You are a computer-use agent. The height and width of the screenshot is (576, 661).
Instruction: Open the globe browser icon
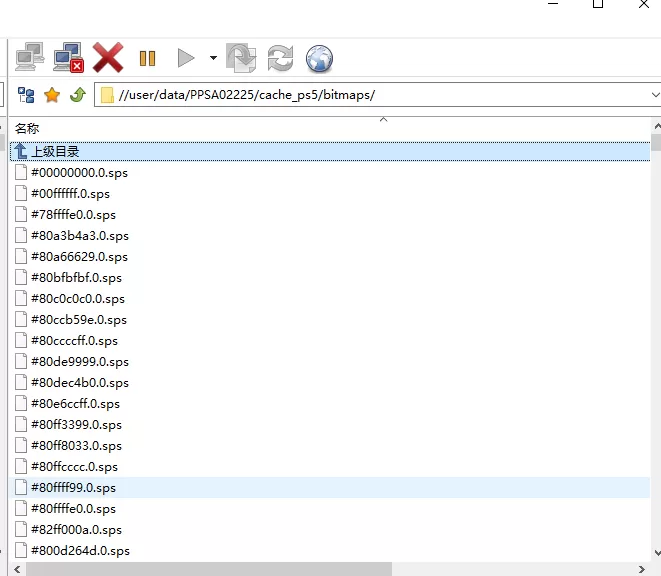[x=319, y=58]
